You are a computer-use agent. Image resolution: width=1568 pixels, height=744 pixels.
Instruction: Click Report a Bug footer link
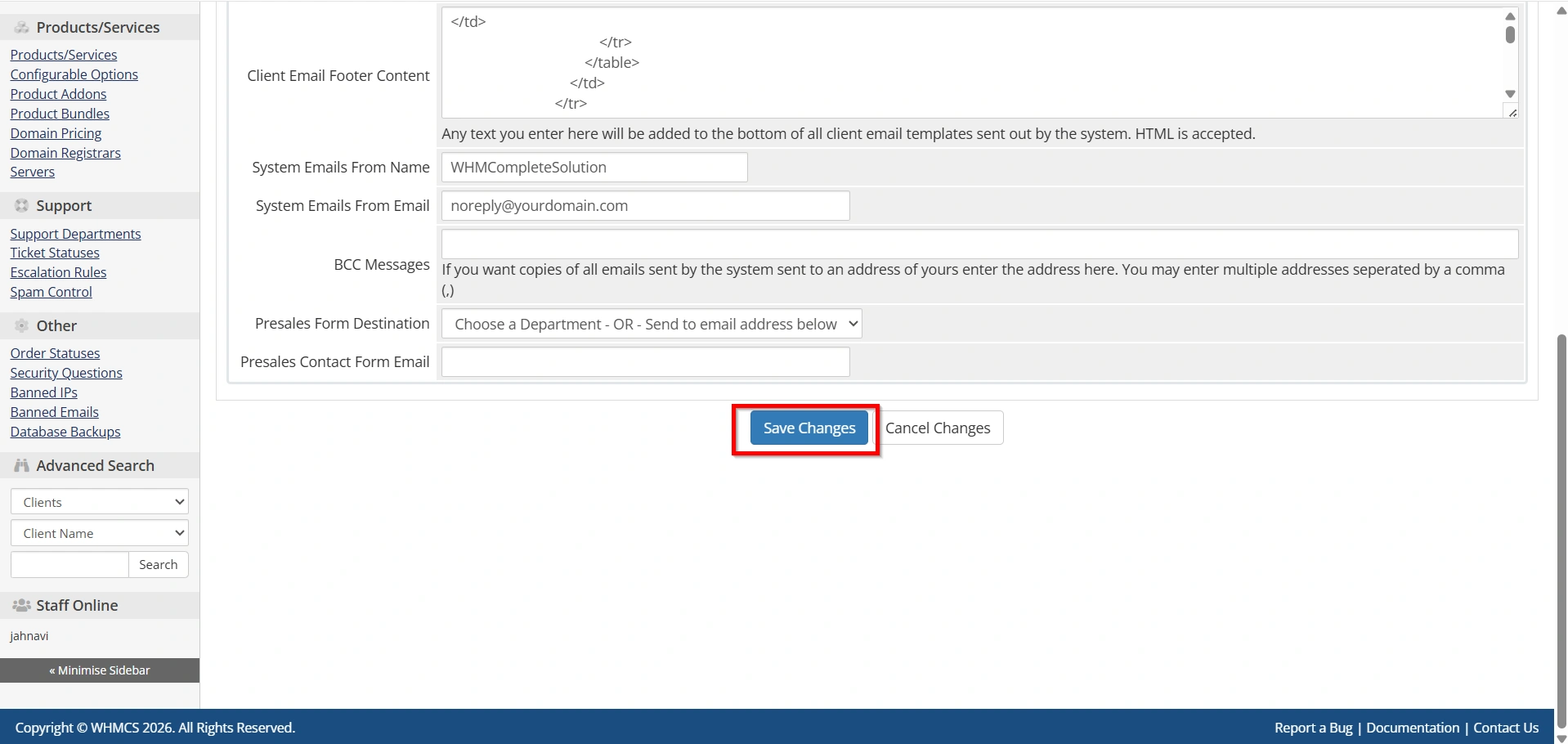1313,728
